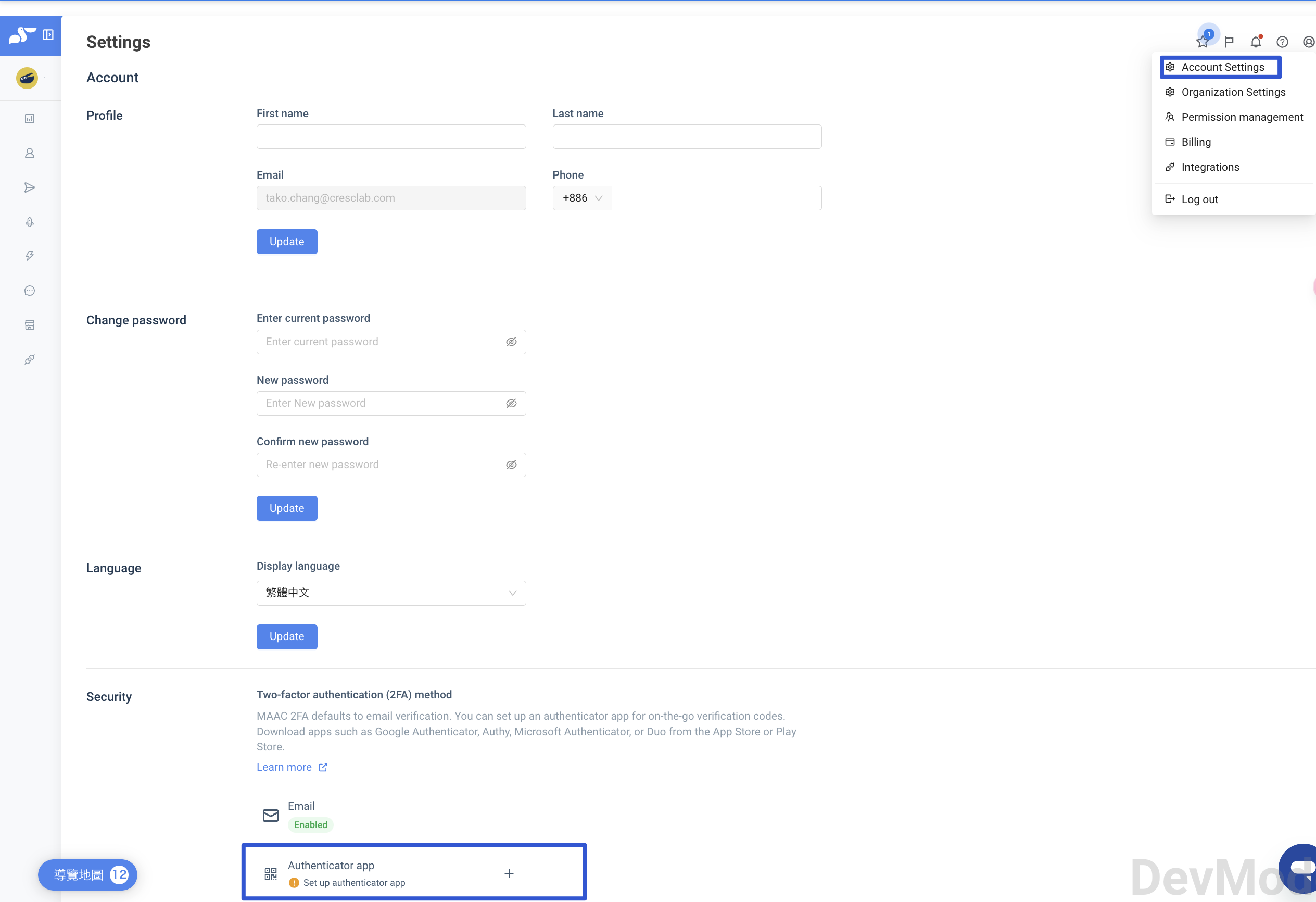
Task: Open the contacts person icon in sidebar
Action: tap(30, 154)
